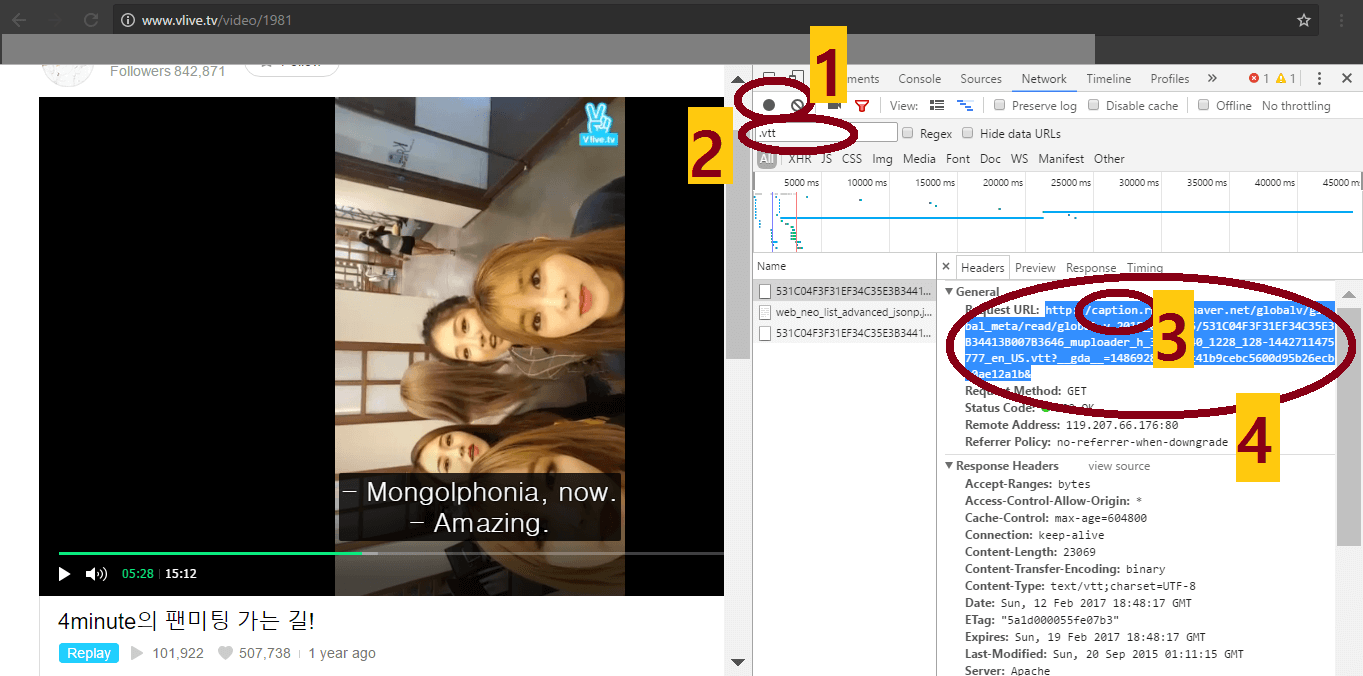This screenshot has width=1363, height=676.
Task: Click the view source link
Action: (x=1118, y=466)
